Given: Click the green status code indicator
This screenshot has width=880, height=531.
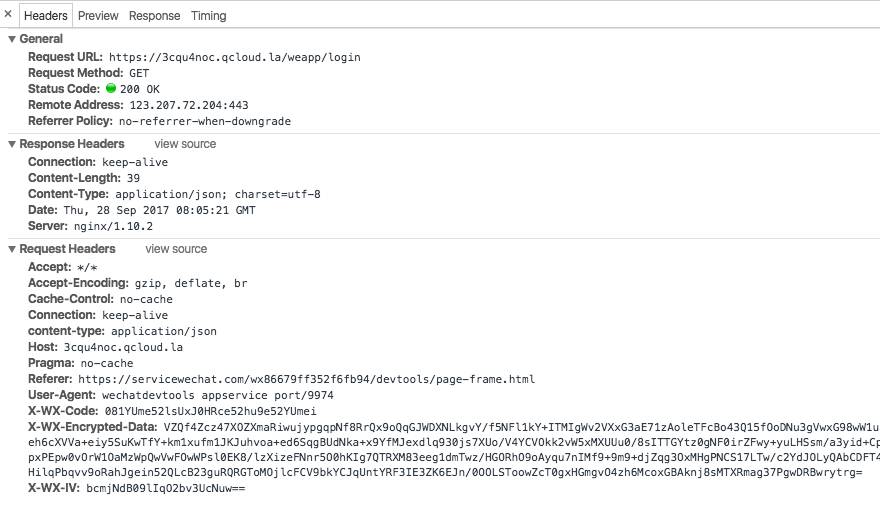Looking at the screenshot, I should pyautogui.click(x=111, y=88).
